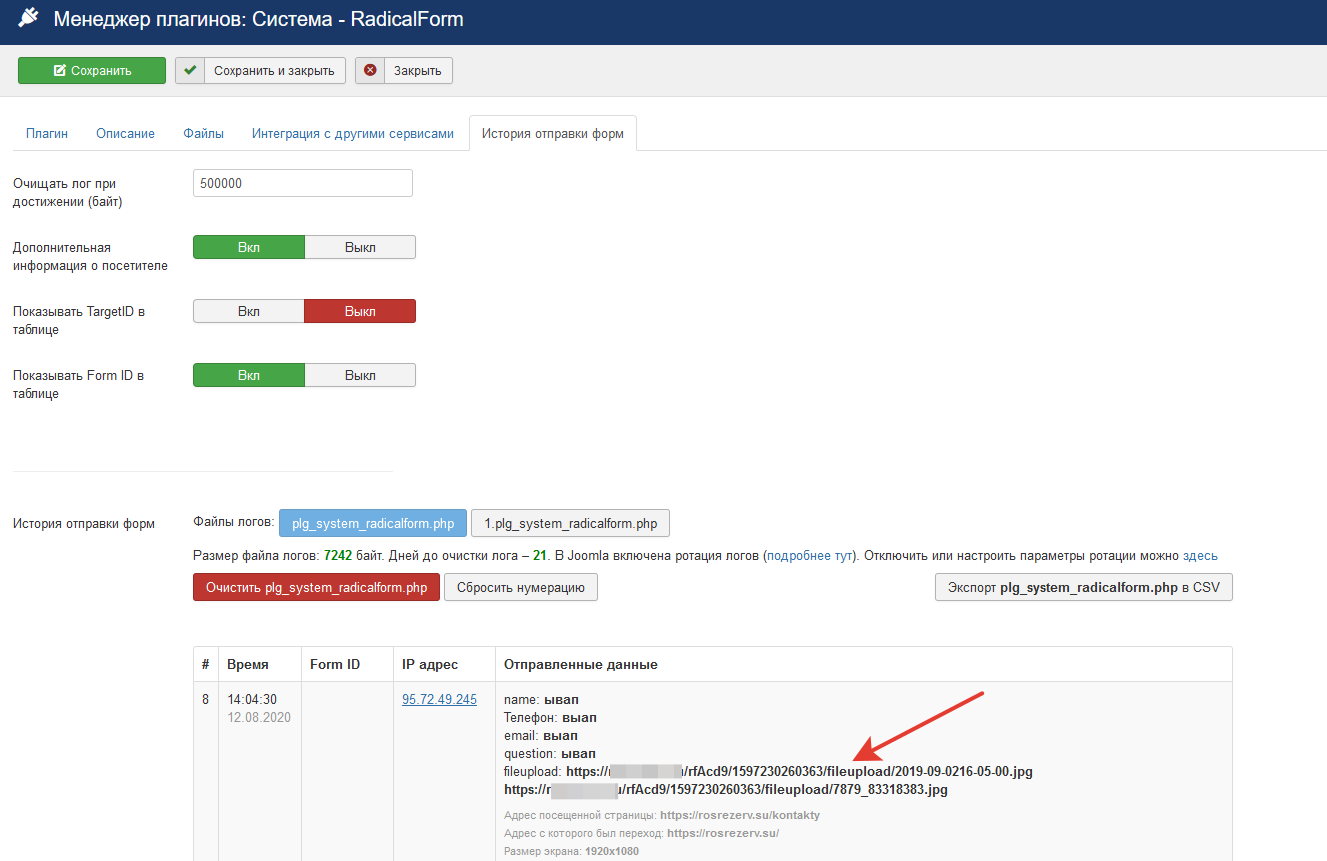
Task: Open the Плагин tab
Action: [47, 133]
